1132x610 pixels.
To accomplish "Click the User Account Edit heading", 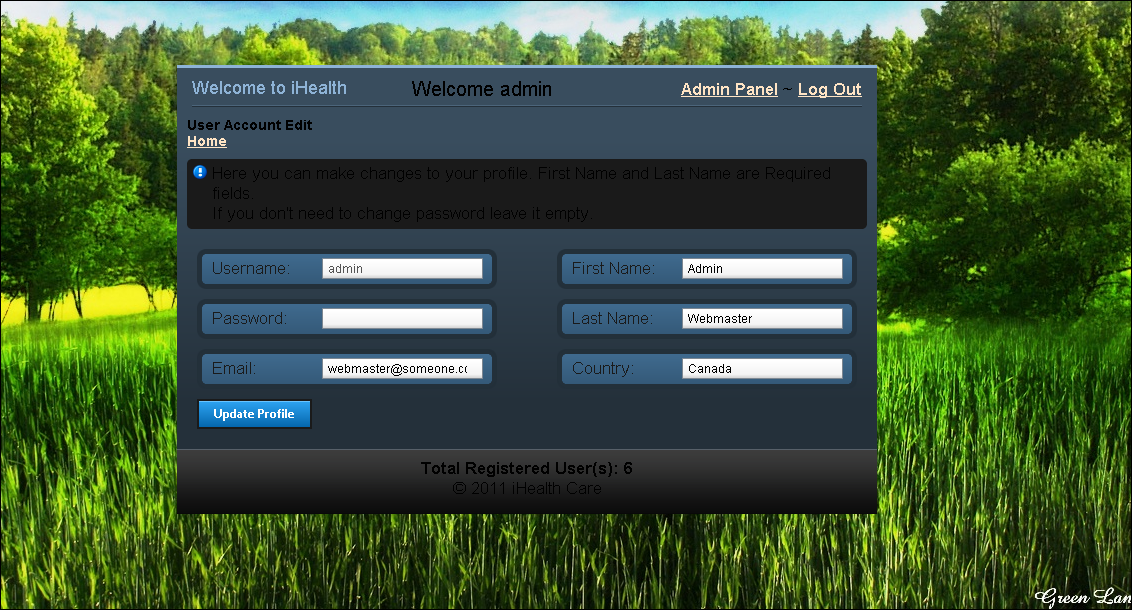I will pos(249,125).
